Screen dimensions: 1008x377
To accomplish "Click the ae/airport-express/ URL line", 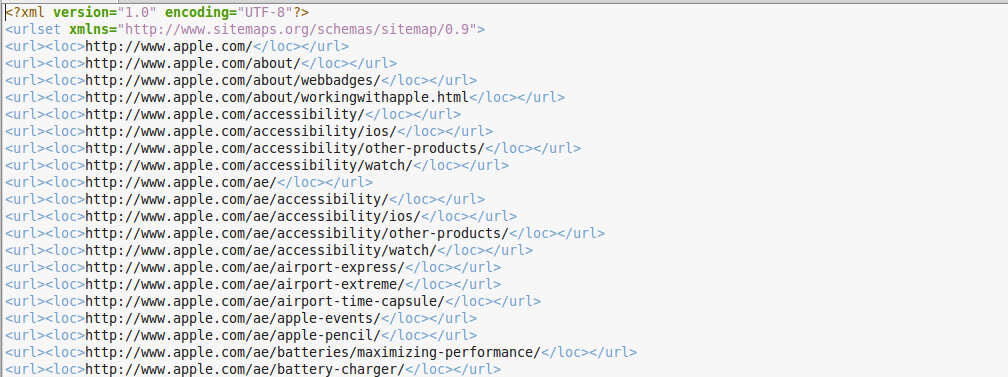I will click(x=253, y=267).
